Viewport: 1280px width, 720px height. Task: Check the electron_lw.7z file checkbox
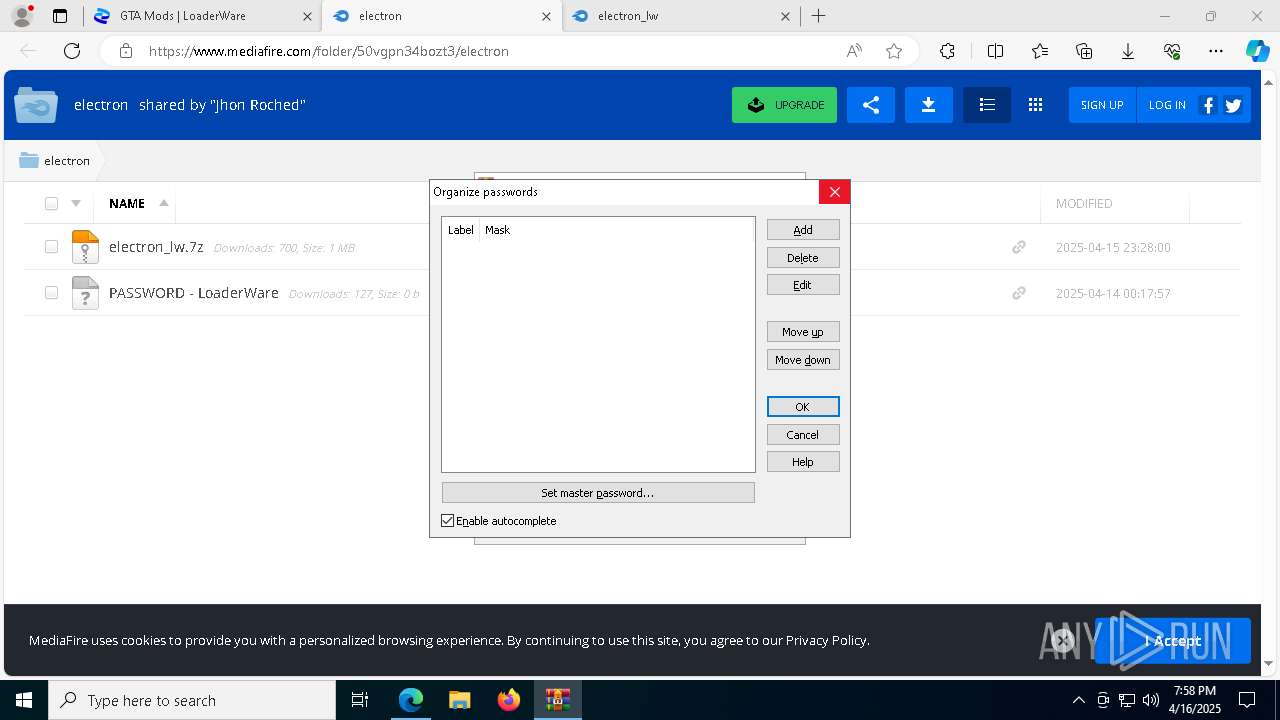51,247
